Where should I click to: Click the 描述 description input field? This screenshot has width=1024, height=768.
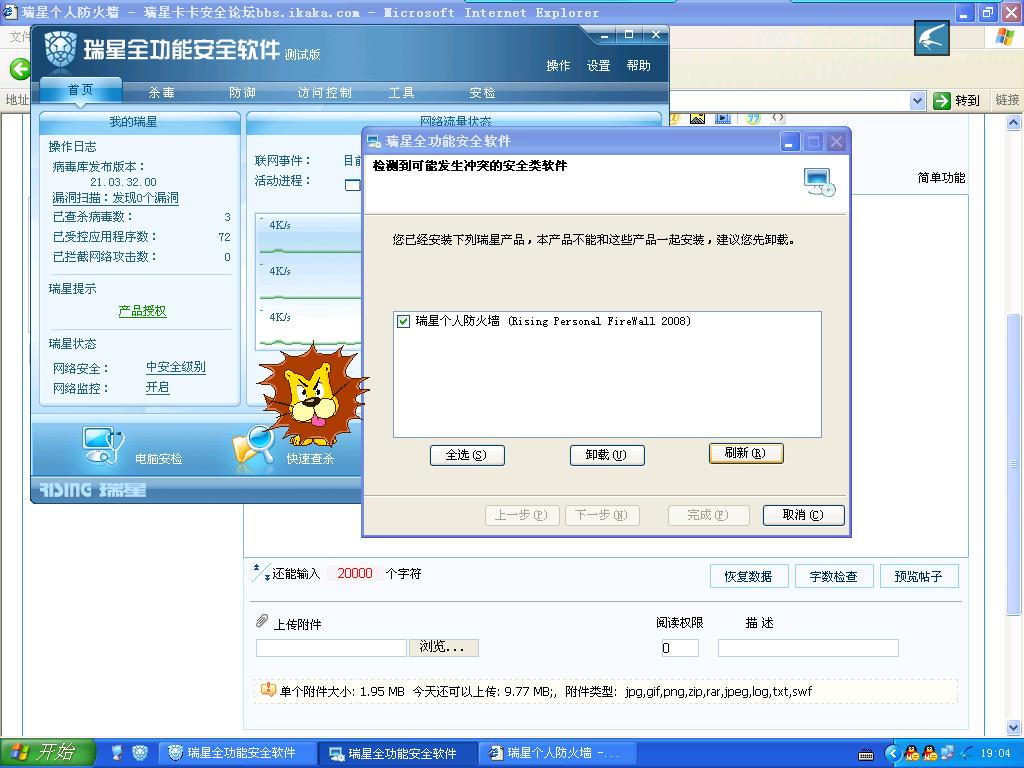(x=808, y=648)
